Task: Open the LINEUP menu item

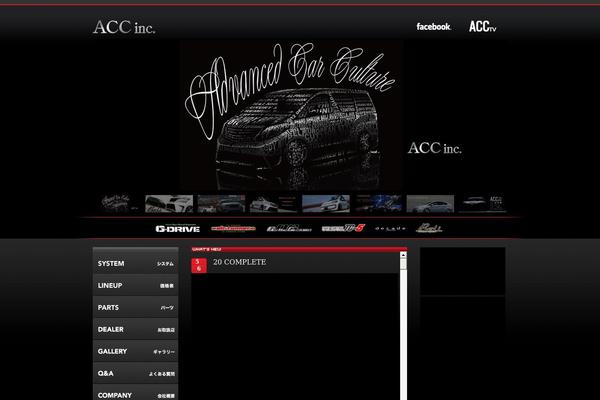Action: pos(135,285)
